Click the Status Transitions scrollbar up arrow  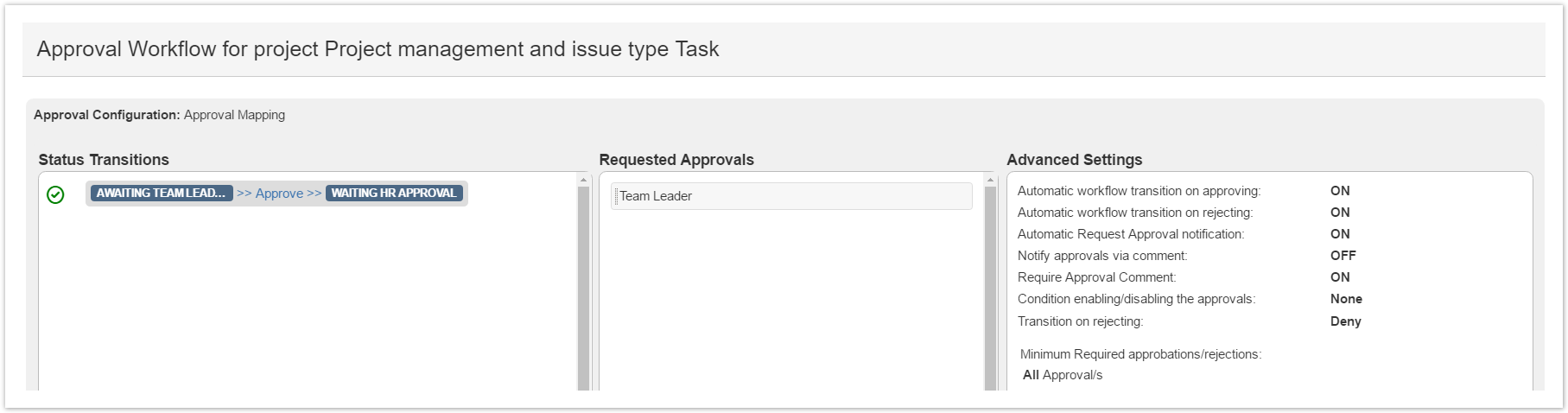[584, 180]
